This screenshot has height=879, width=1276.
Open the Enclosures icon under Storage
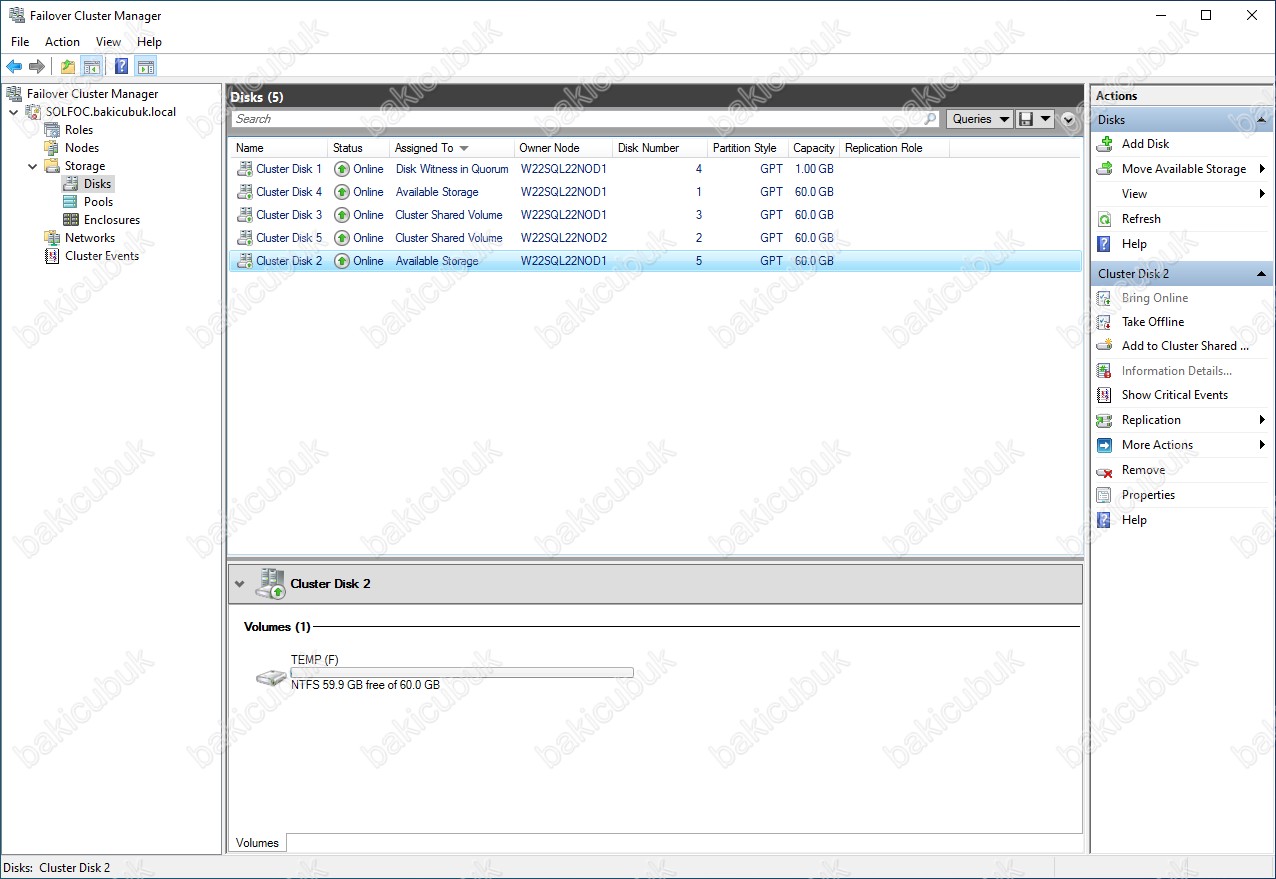70,220
